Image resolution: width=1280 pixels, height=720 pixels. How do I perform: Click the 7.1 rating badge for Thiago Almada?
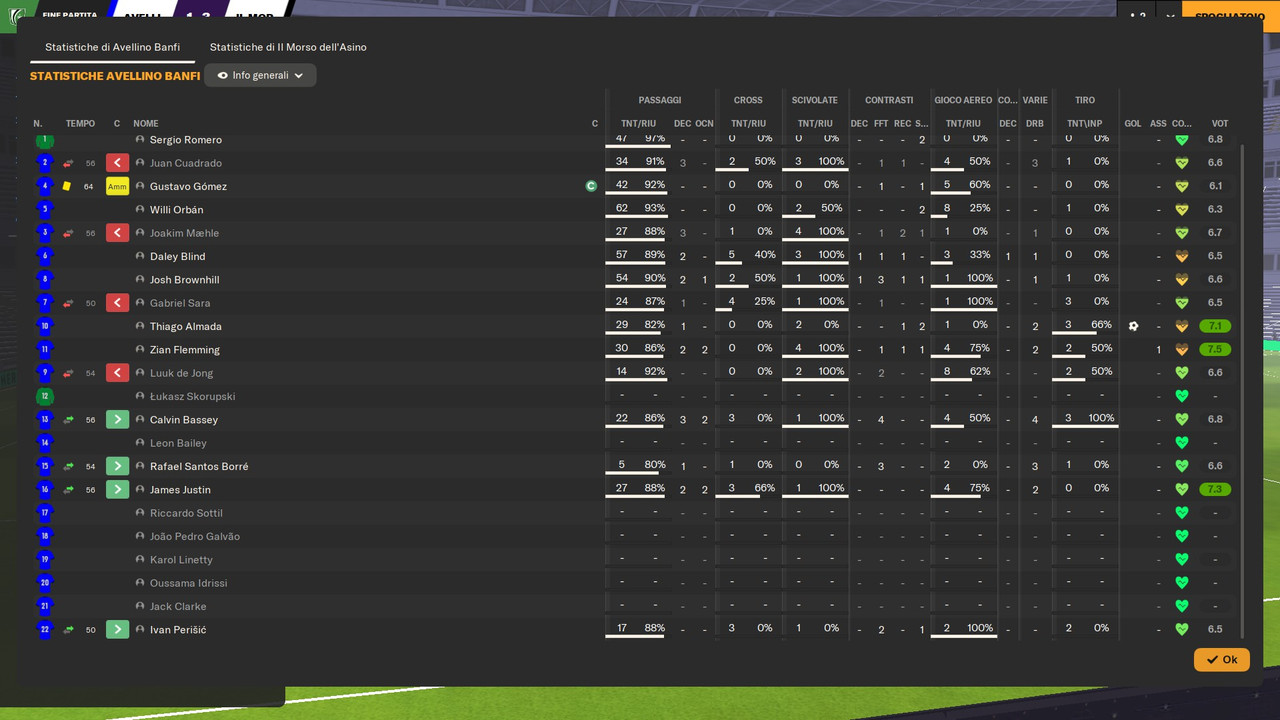[1215, 326]
